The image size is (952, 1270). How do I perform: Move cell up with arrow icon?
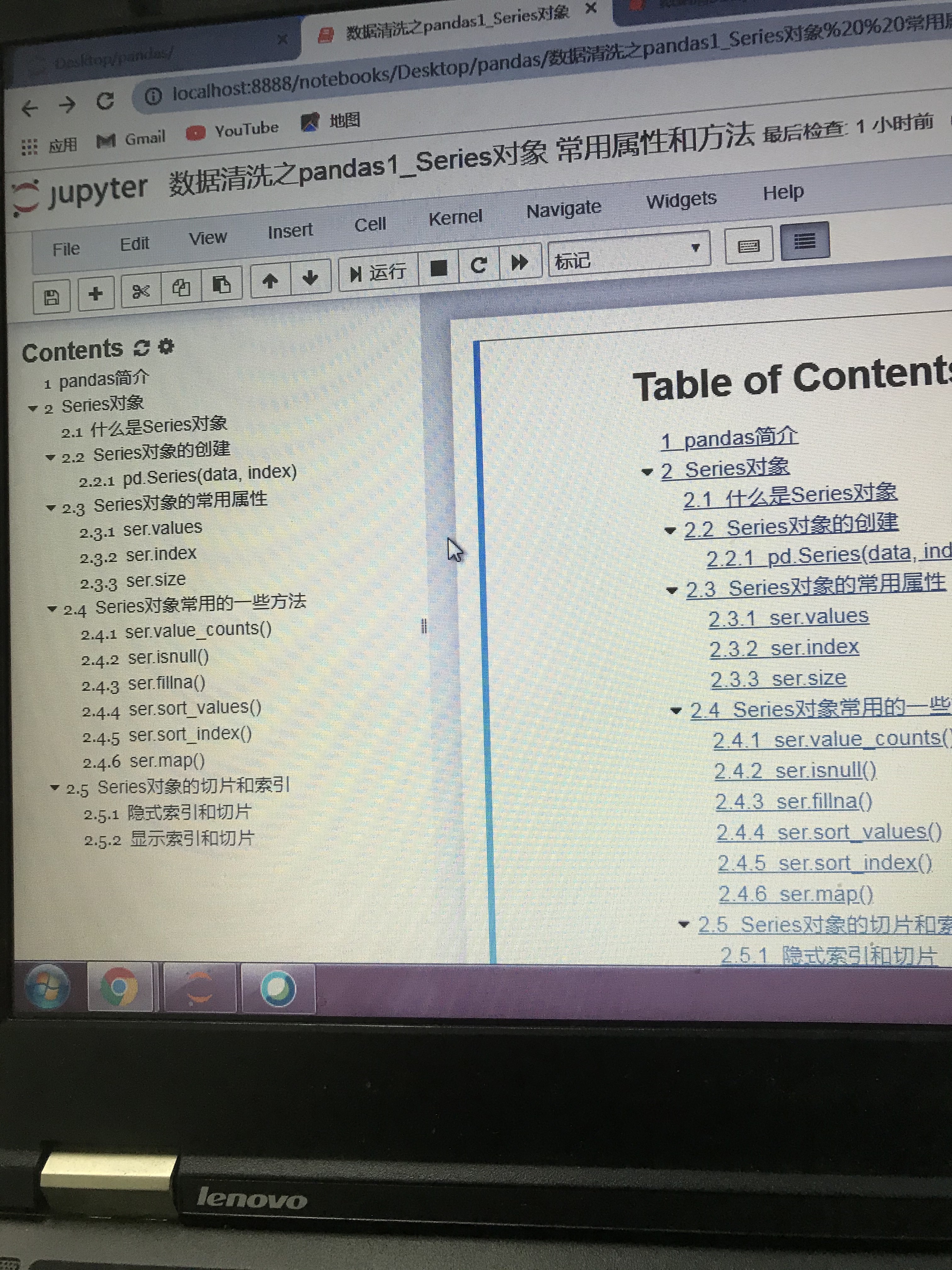point(270,281)
